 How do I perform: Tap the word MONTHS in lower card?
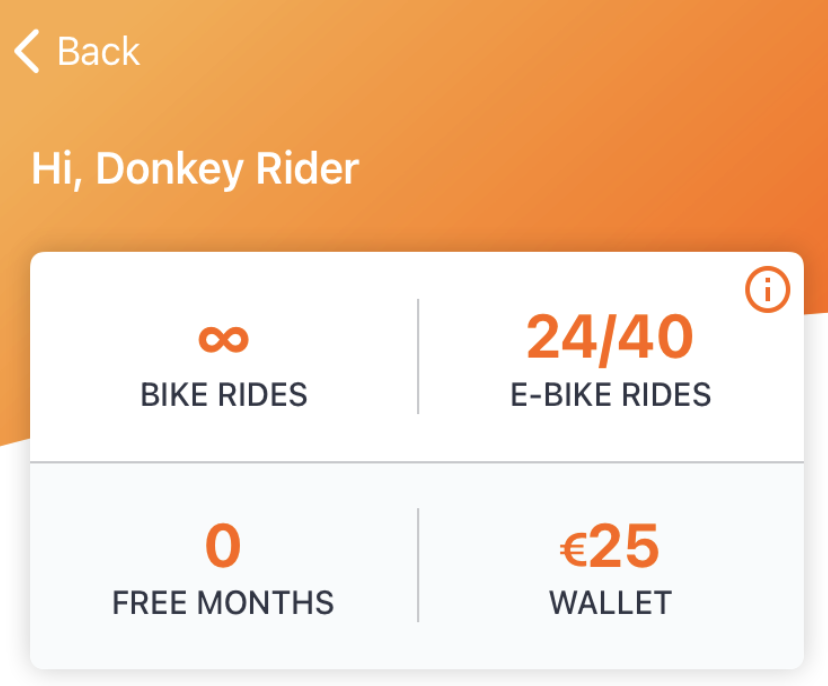coord(266,603)
